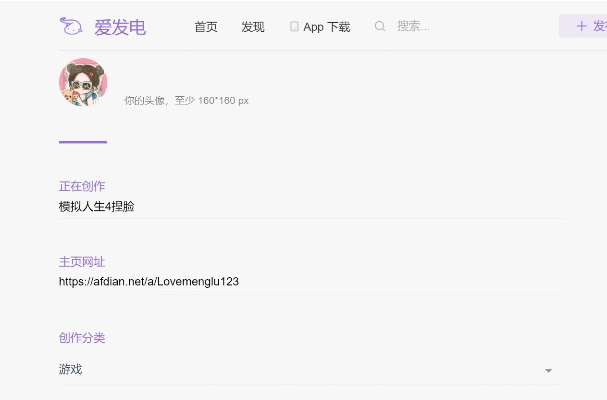Click the plus icon in purple button
The width and height of the screenshot is (607, 400).
[x=582, y=27]
